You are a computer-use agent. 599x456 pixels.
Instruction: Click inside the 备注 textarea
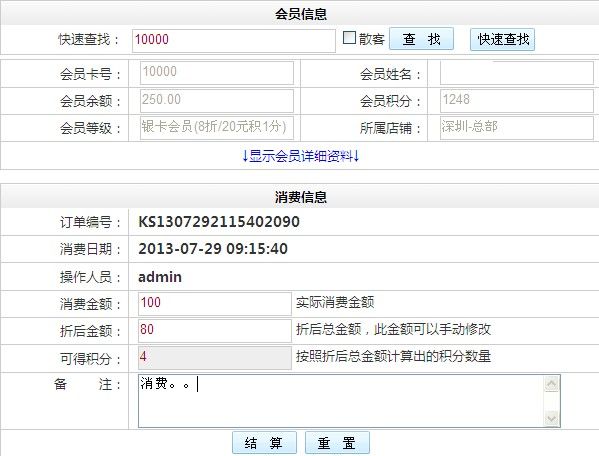click(x=341, y=401)
